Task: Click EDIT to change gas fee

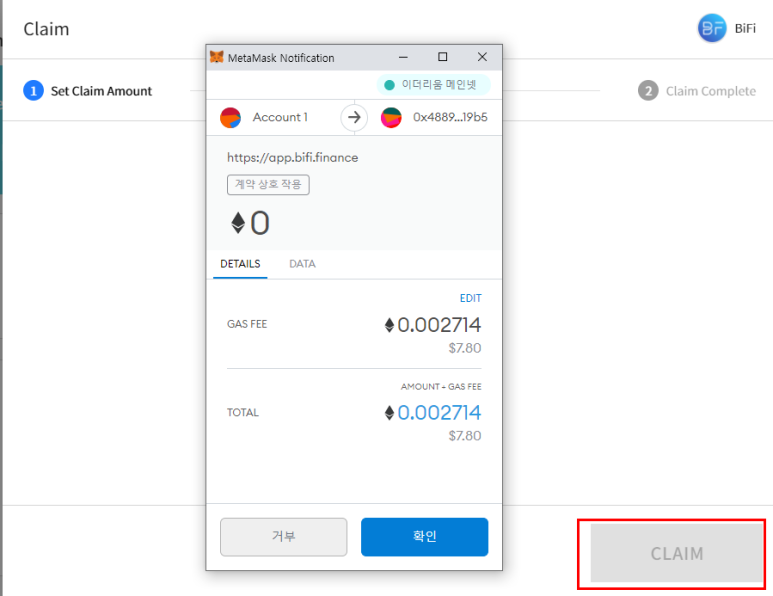Action: pos(470,298)
